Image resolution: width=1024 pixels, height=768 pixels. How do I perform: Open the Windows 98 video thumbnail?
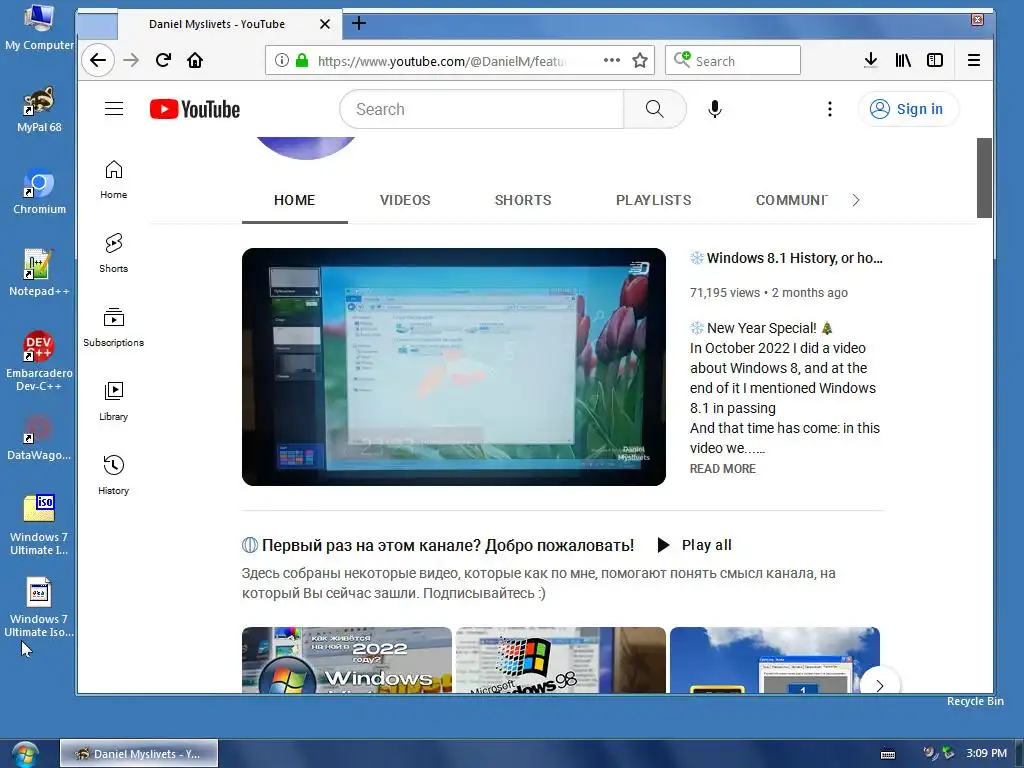(561, 660)
